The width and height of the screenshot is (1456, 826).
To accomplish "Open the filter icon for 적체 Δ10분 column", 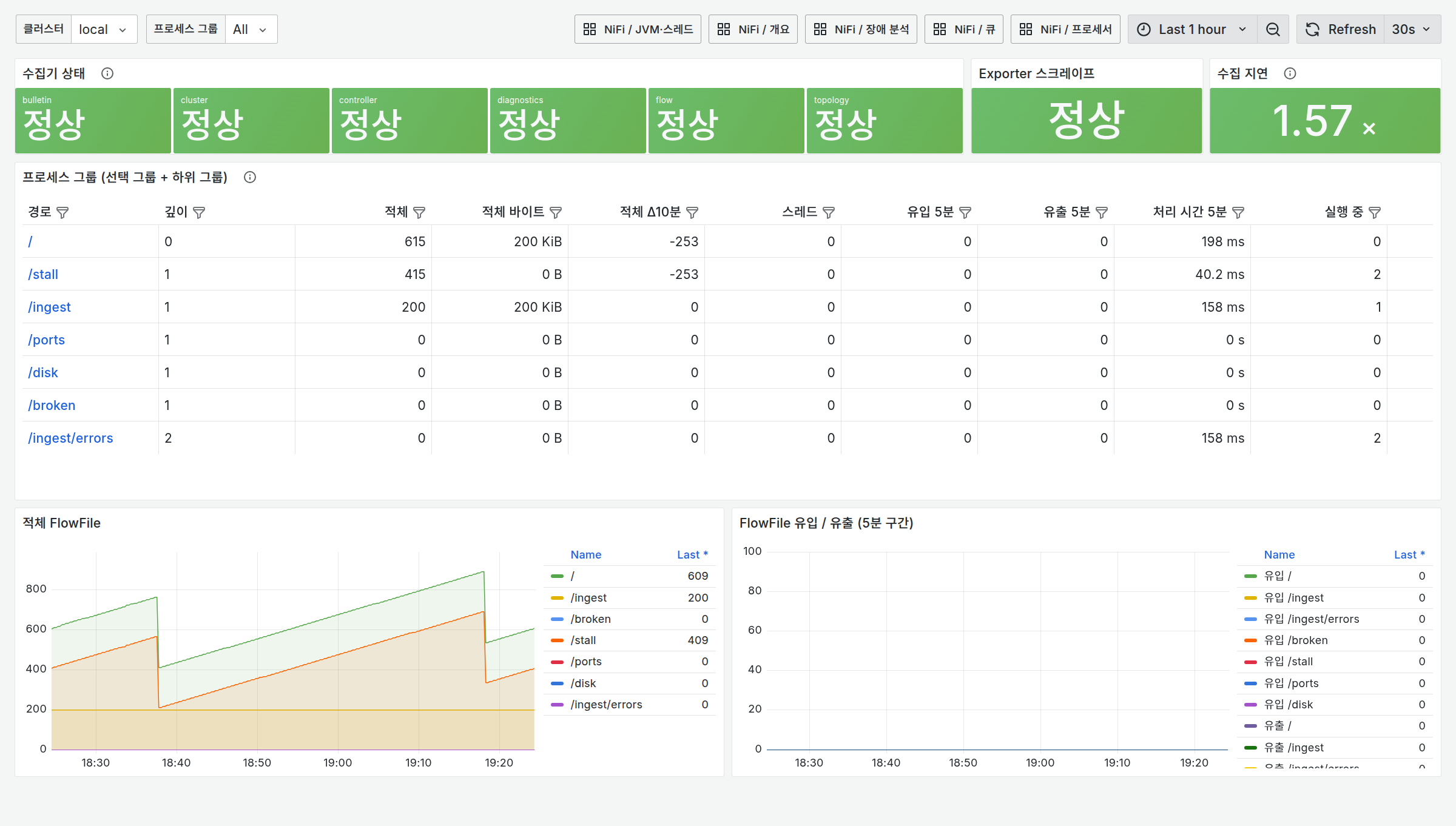I will pos(692,212).
